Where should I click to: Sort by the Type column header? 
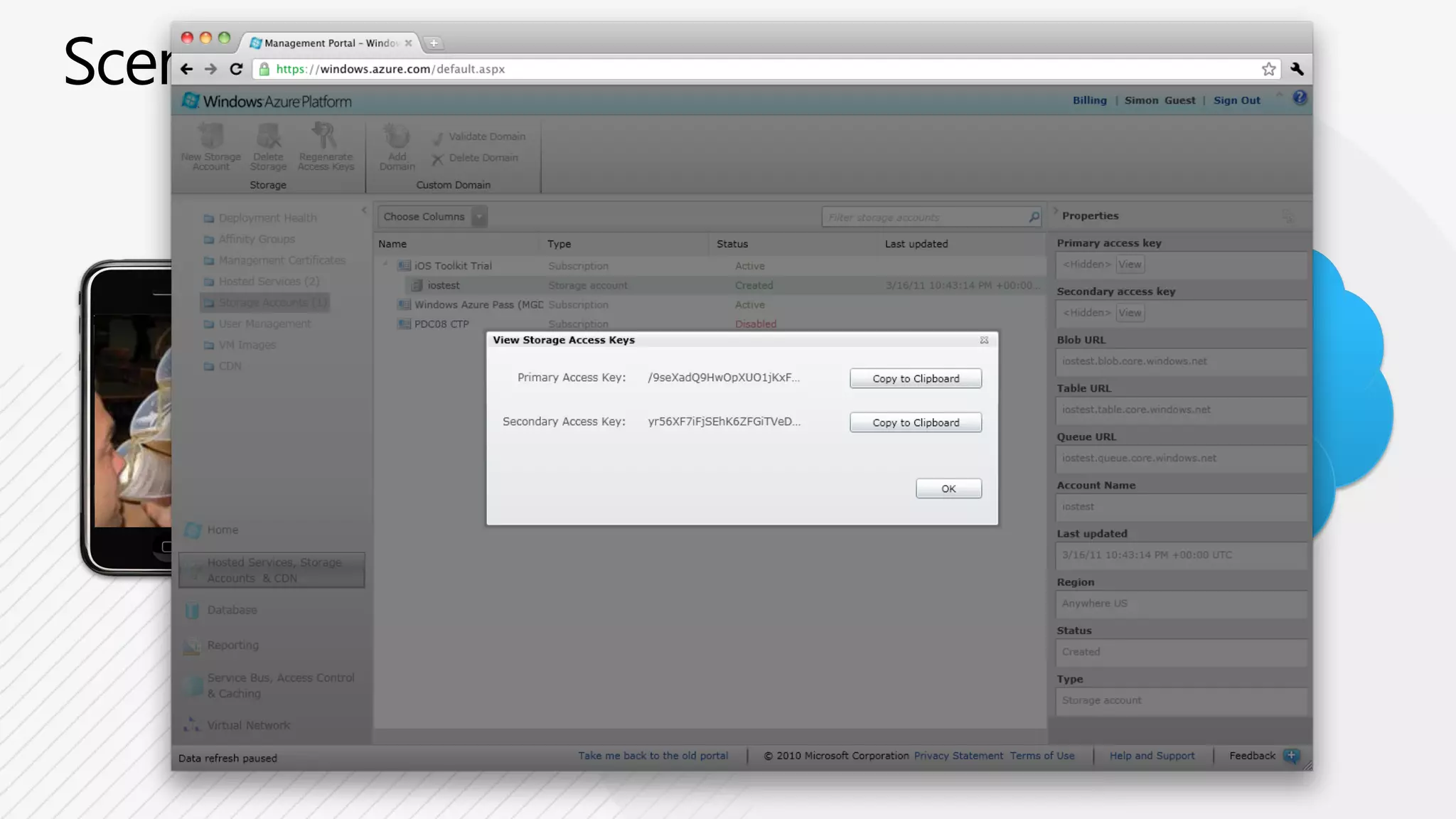[559, 244]
